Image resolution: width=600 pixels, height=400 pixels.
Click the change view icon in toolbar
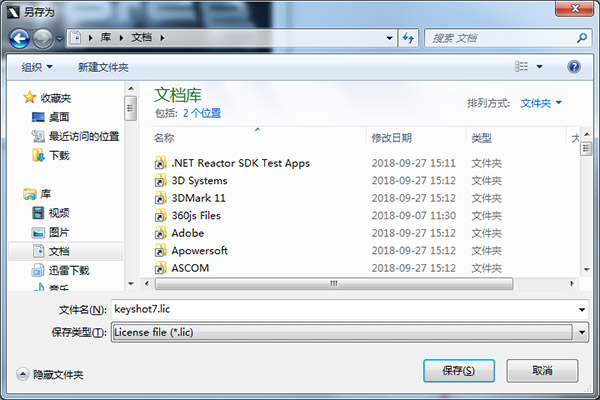521,67
